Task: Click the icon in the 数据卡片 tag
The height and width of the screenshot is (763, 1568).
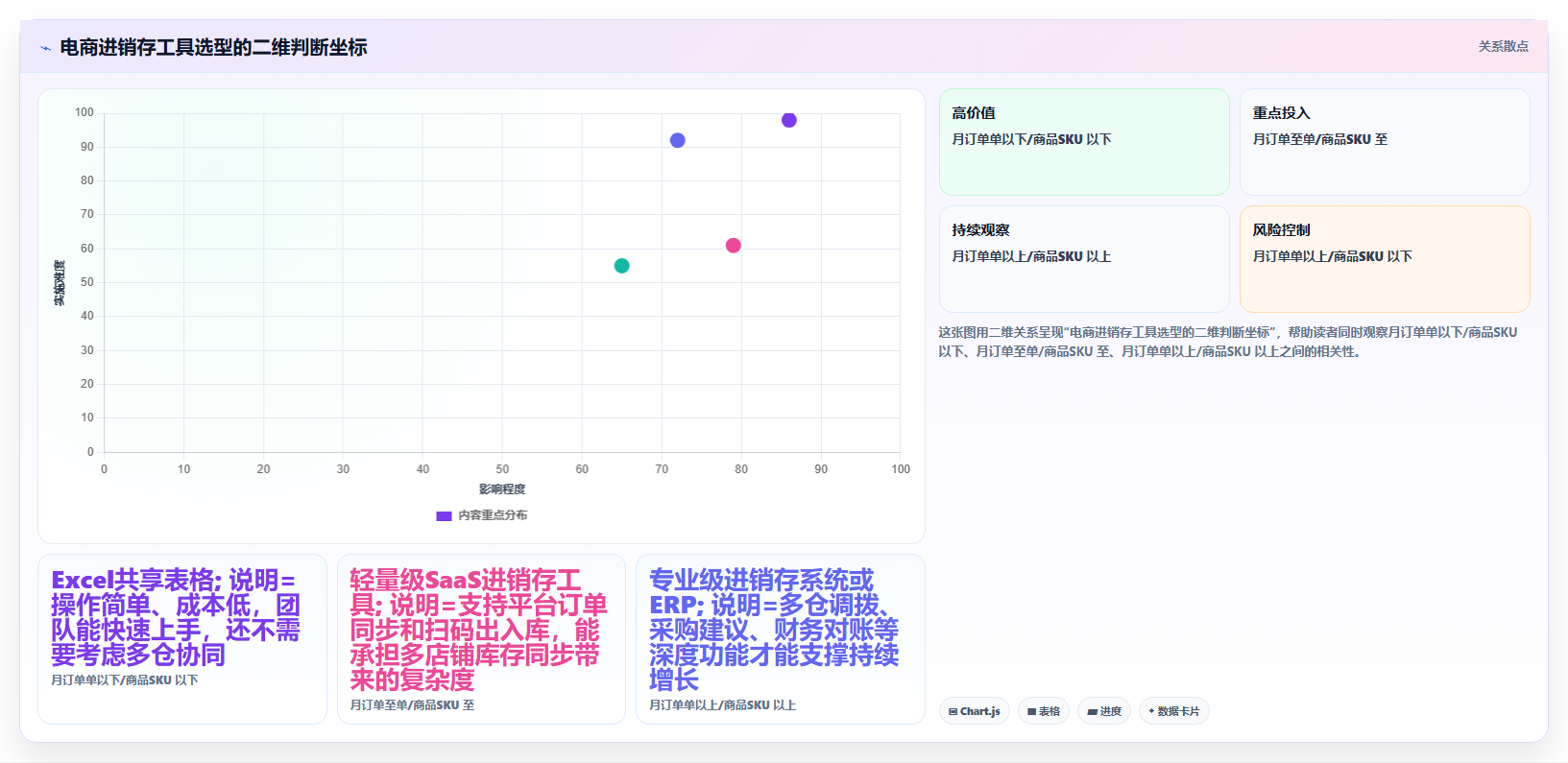Action: pos(1151,711)
